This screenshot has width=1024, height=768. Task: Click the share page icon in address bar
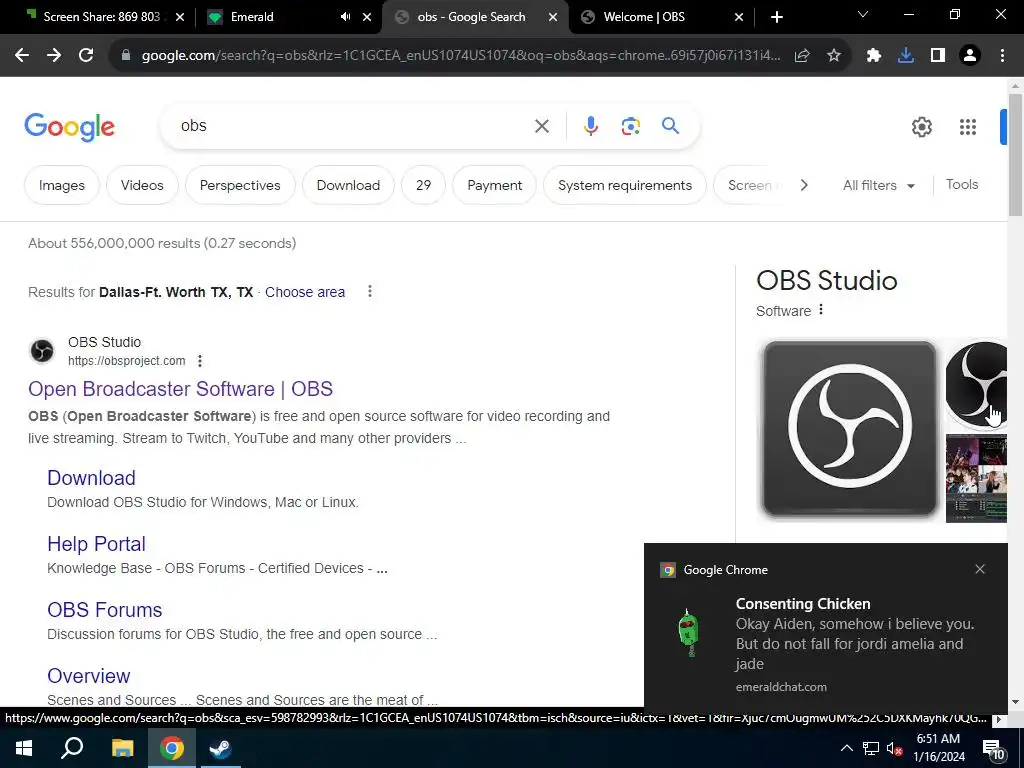click(x=802, y=56)
